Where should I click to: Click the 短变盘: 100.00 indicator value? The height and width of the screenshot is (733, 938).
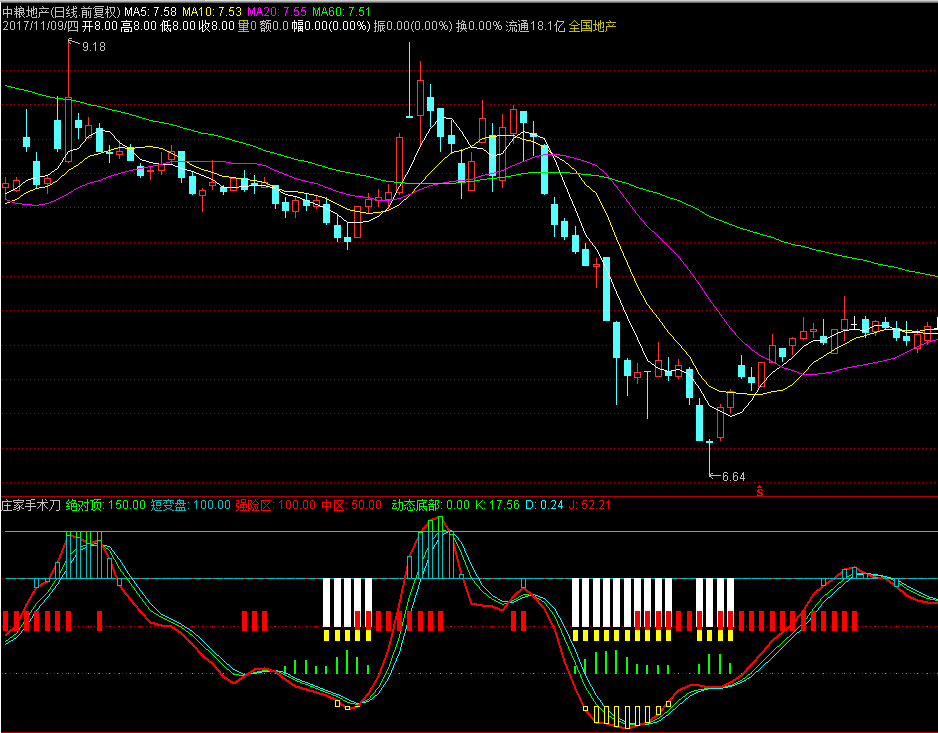190,505
